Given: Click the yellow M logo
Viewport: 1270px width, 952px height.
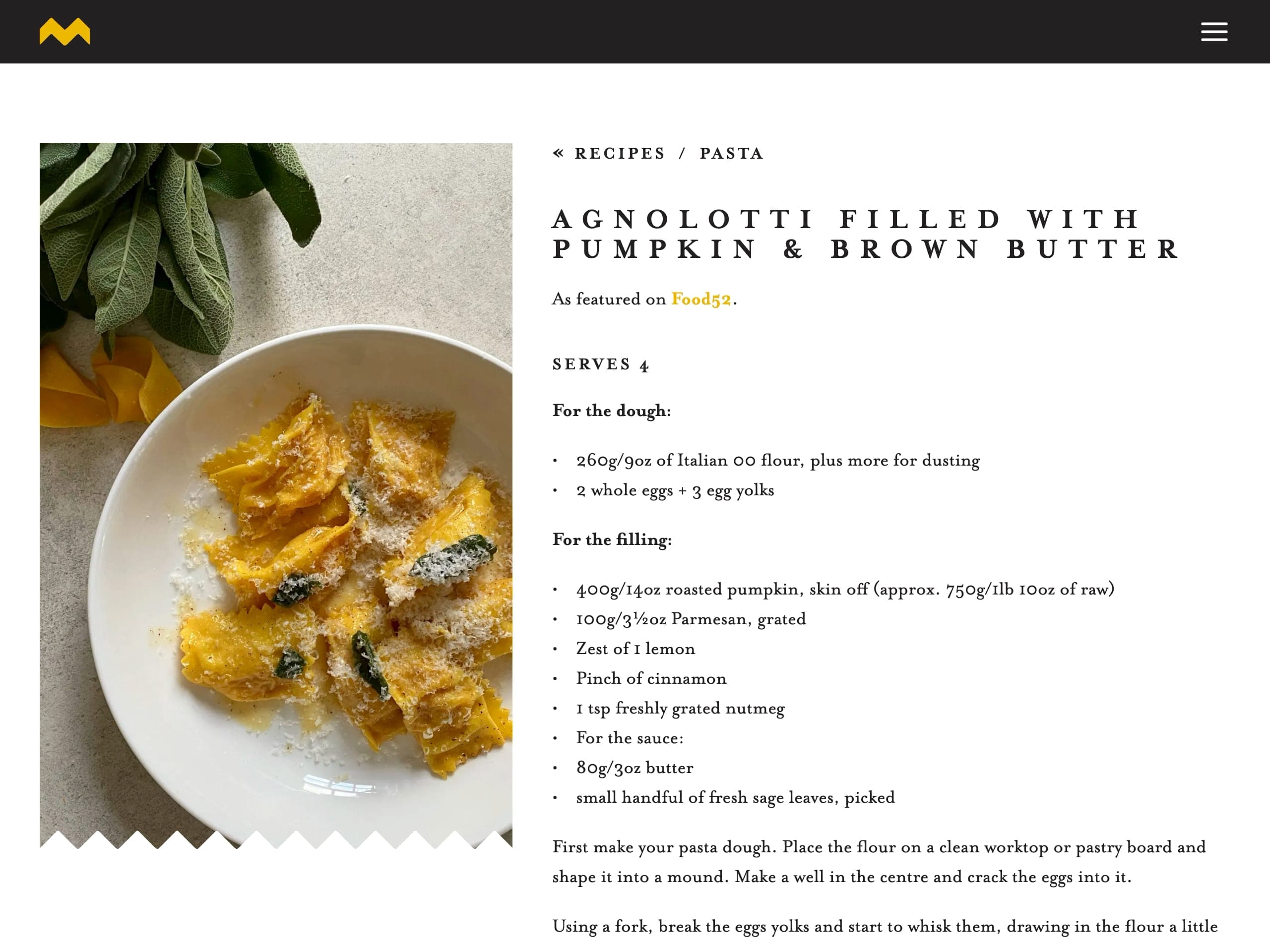Looking at the screenshot, I should click(64, 32).
